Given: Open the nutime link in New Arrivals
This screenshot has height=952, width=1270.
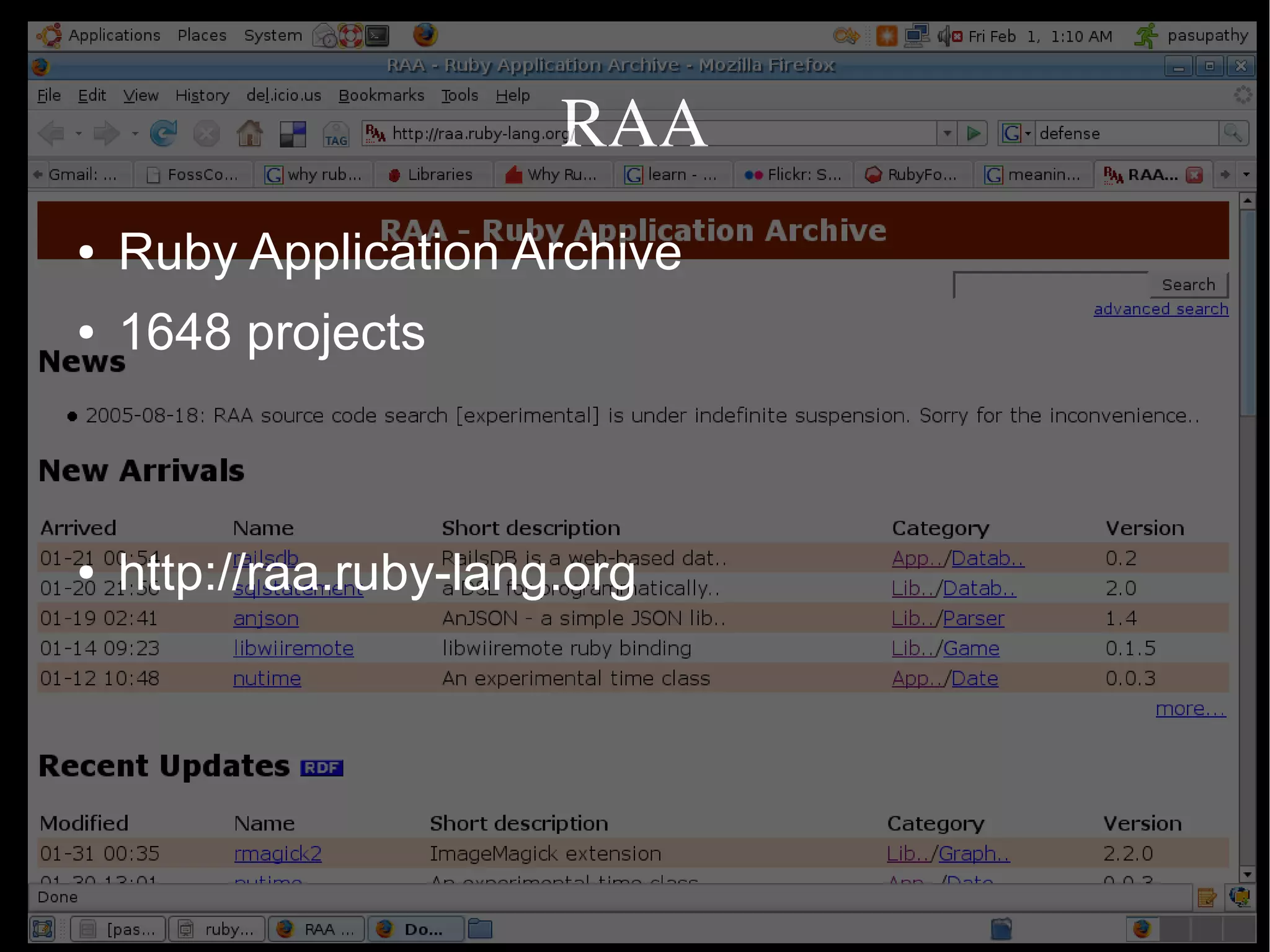Looking at the screenshot, I should point(267,678).
